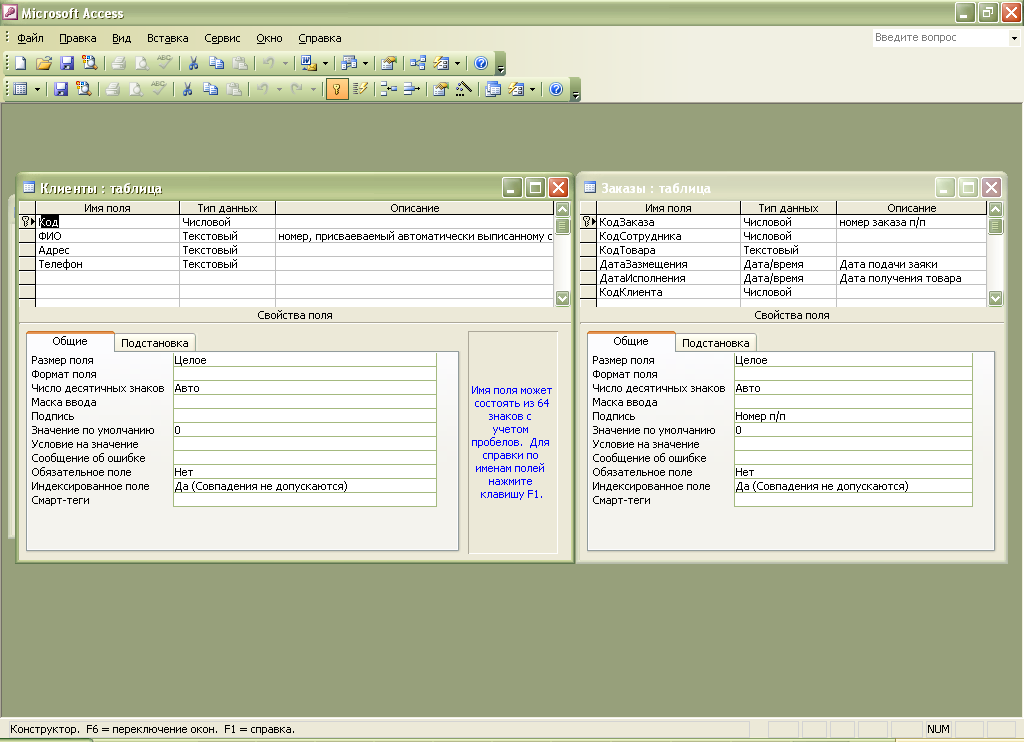Click New Object icon in top toolbar
1024x742 pixels.
442,63
